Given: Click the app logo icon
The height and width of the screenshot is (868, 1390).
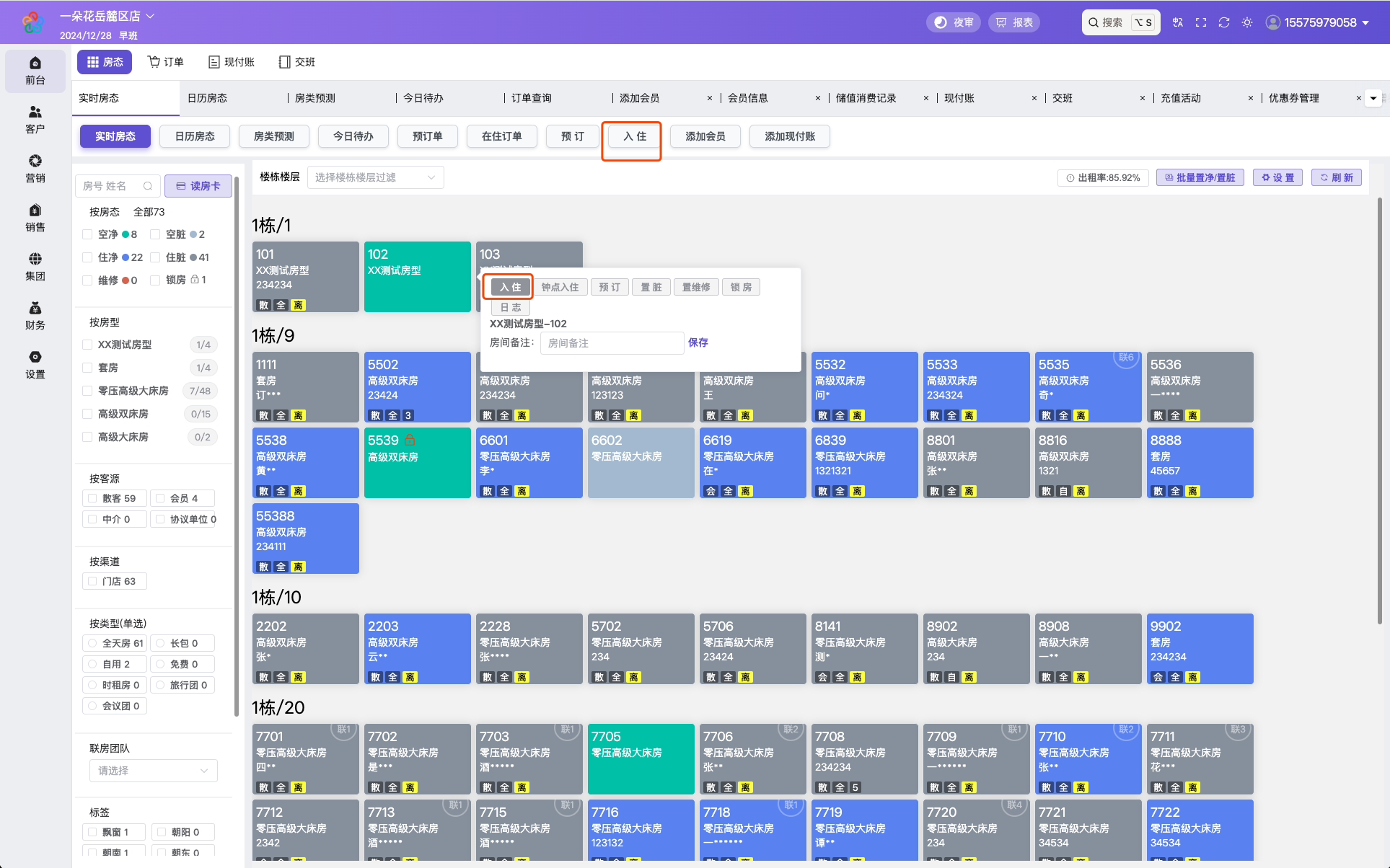Looking at the screenshot, I should tap(32, 22).
